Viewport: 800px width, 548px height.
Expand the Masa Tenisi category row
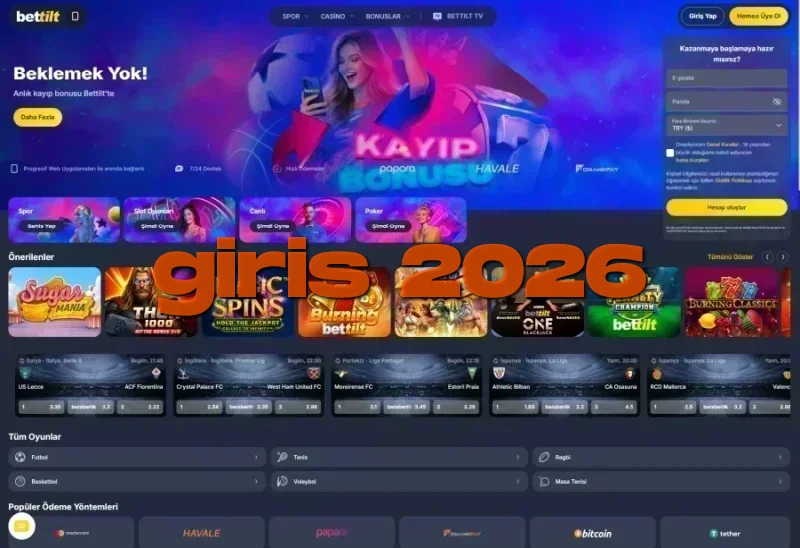pyautogui.click(x=661, y=481)
